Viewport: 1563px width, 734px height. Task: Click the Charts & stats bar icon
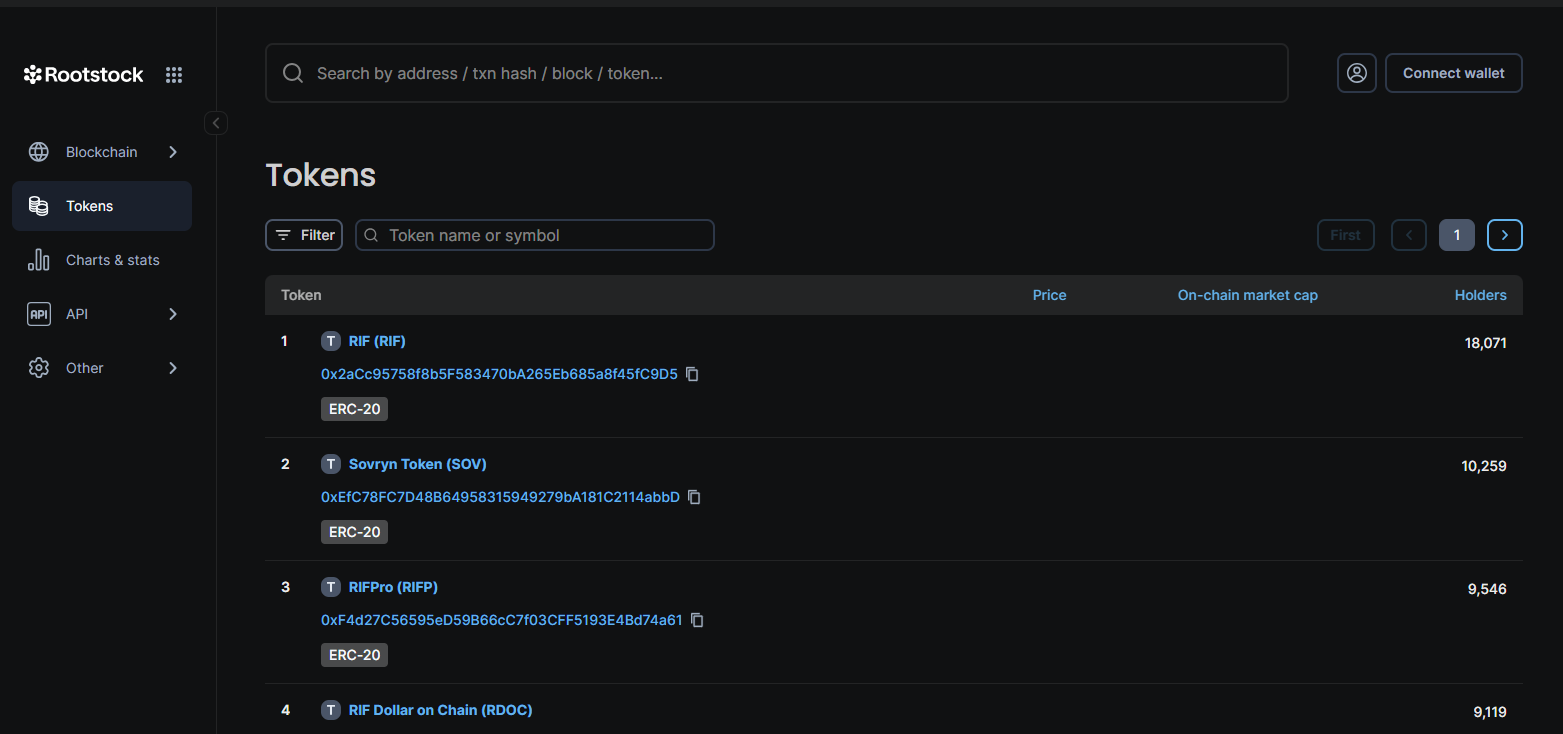click(39, 260)
